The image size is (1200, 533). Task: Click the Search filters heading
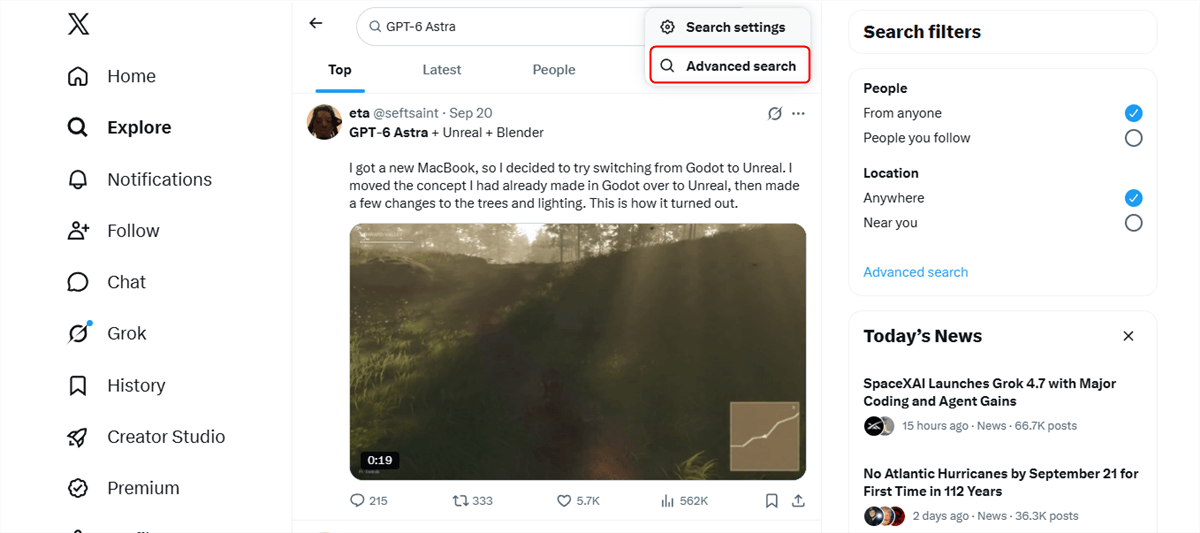(922, 32)
